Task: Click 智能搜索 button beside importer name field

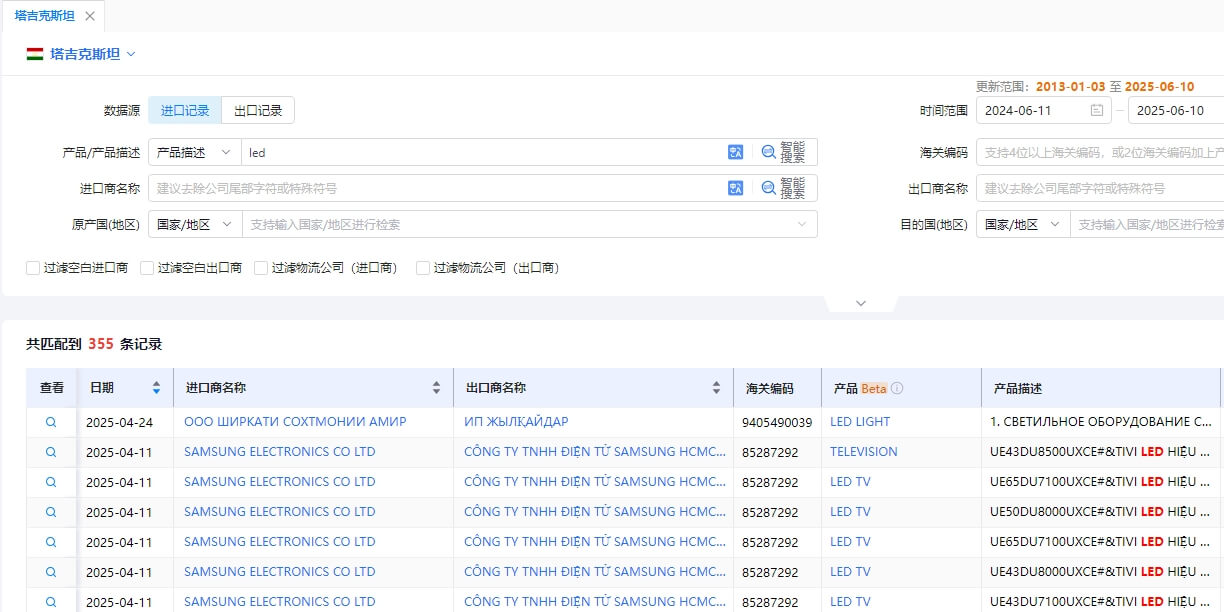Action: click(x=784, y=188)
